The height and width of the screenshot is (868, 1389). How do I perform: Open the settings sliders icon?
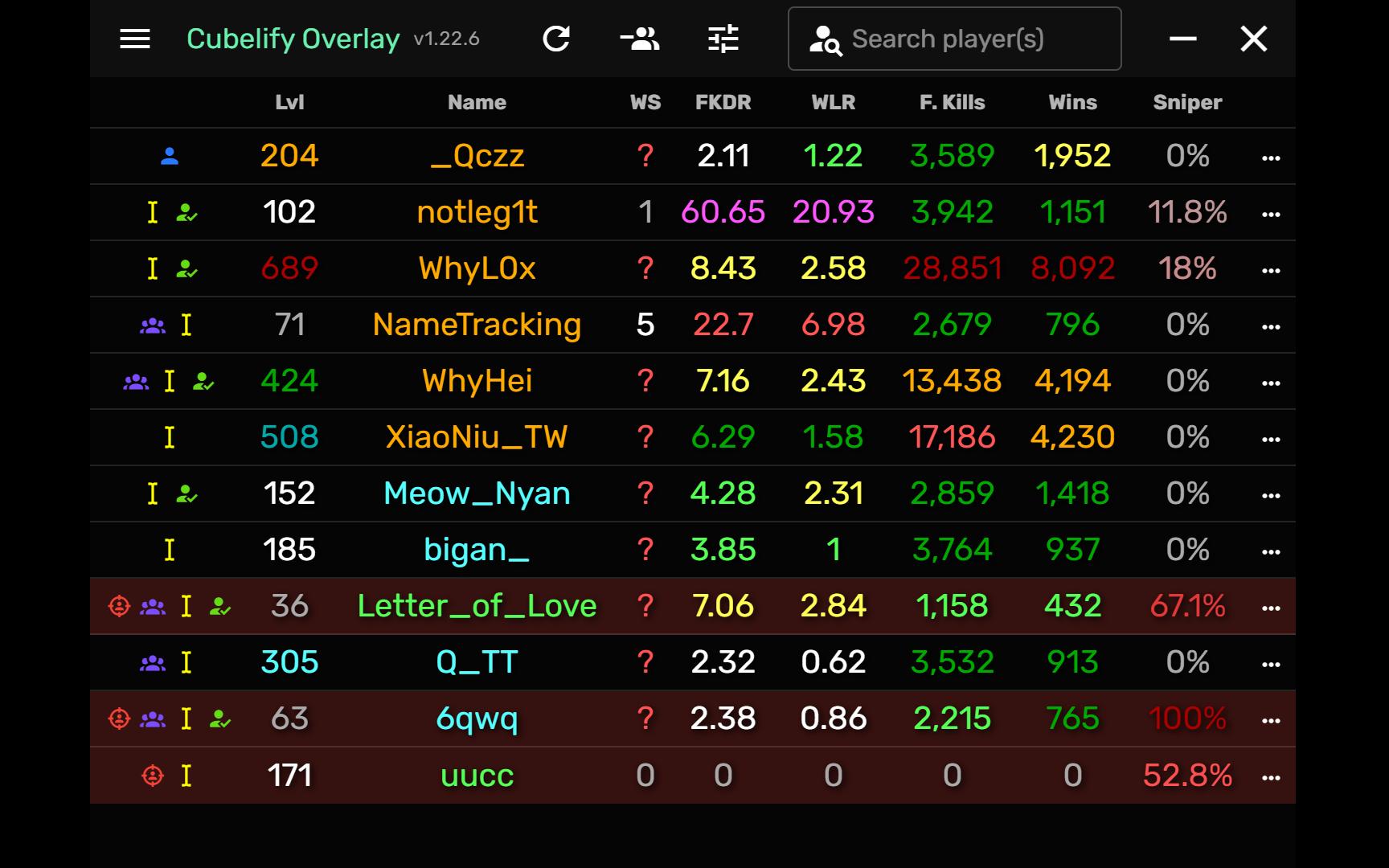point(723,39)
